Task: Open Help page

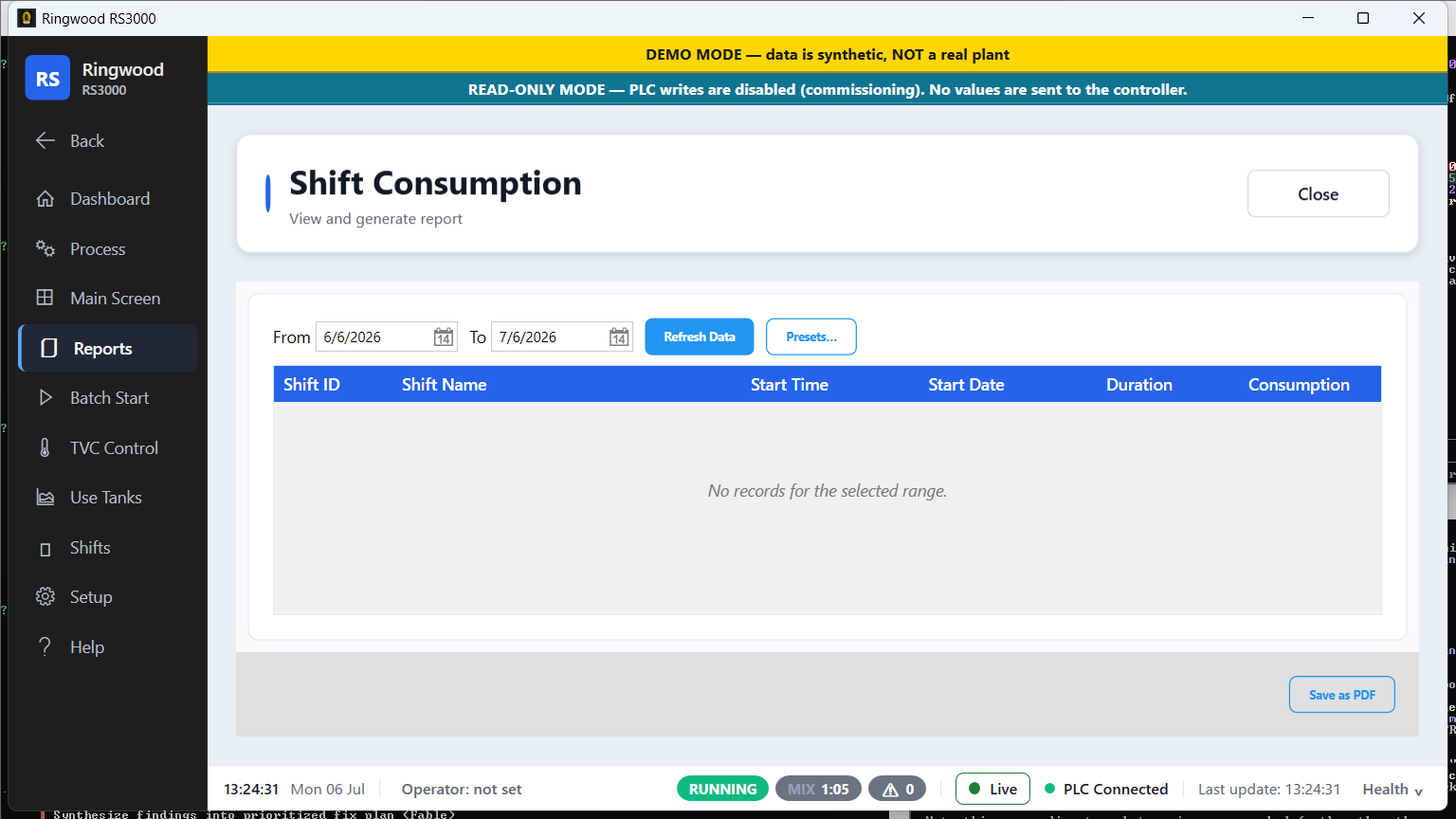Action: [108, 647]
